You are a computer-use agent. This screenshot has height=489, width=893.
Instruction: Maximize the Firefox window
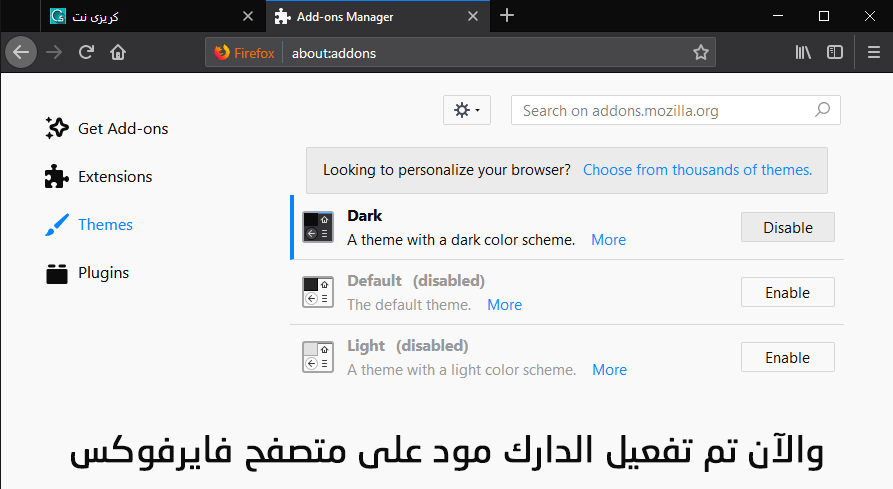(824, 16)
